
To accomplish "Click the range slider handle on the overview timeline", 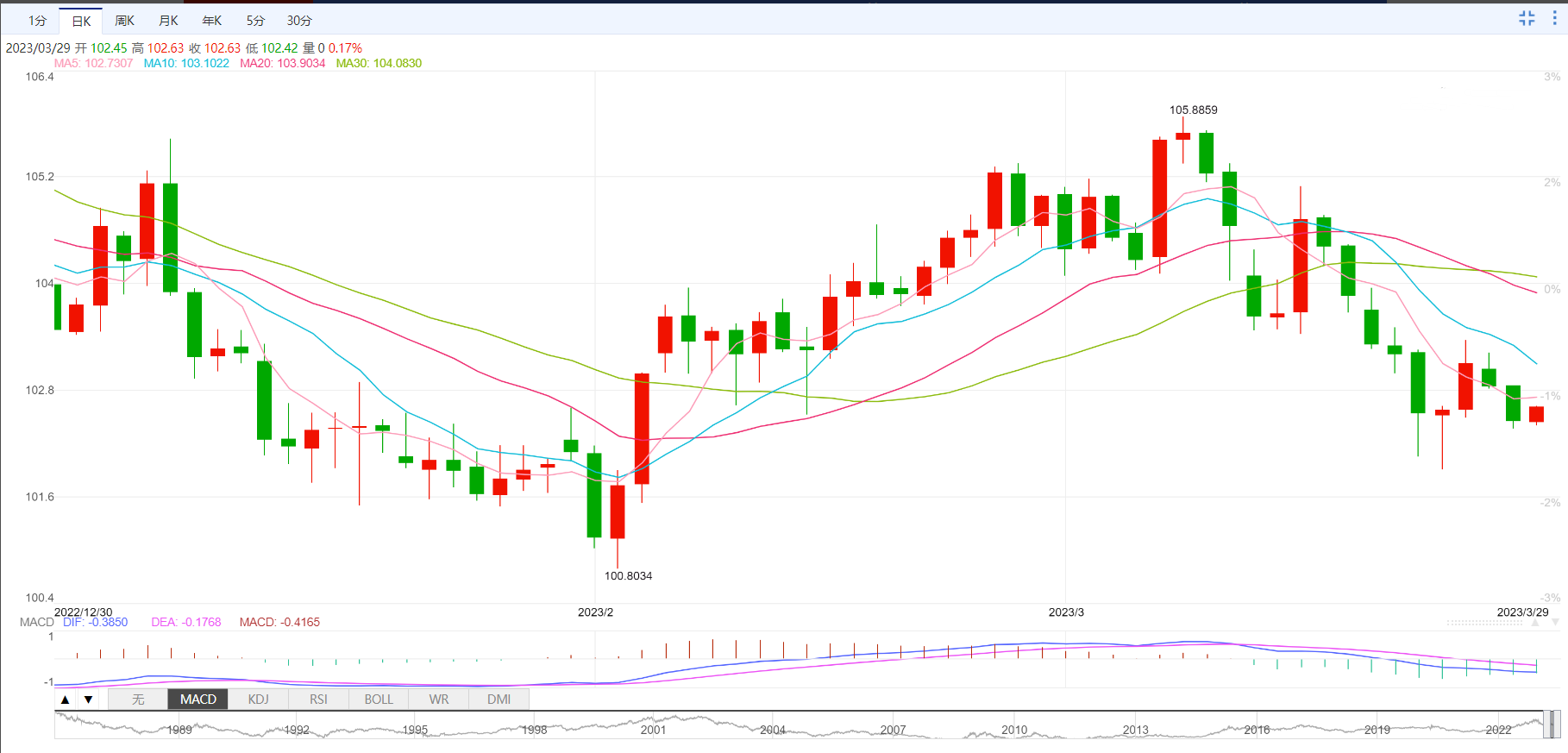I will coord(1552,725).
